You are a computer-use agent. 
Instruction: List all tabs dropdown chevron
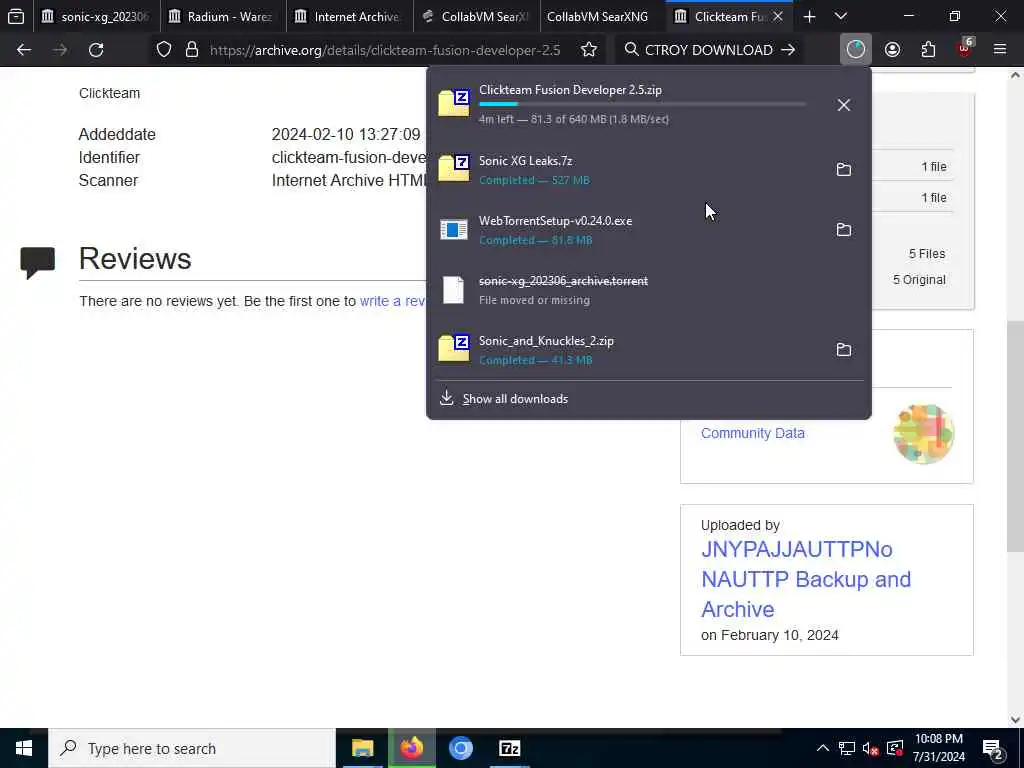click(841, 16)
